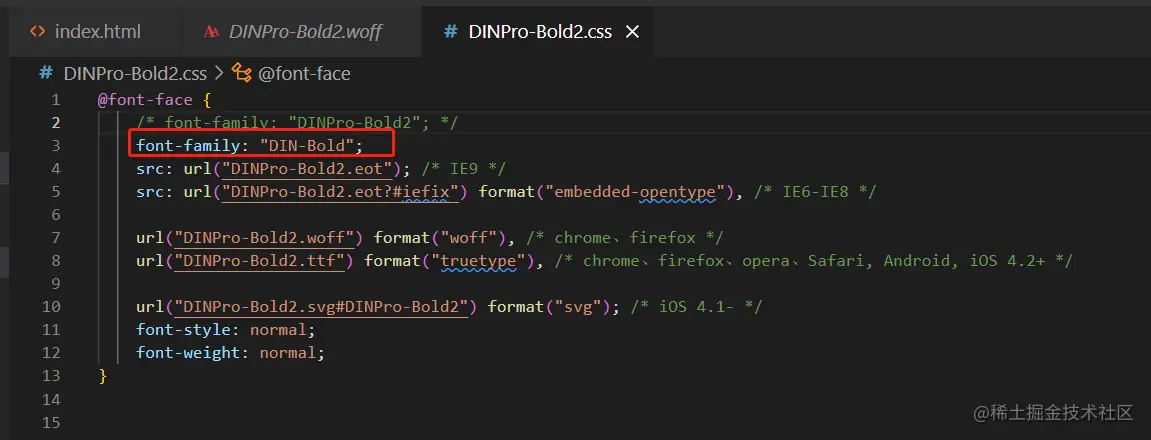Click the breadcrumb chevron separator
The width and height of the screenshot is (1151, 440).
[219, 73]
